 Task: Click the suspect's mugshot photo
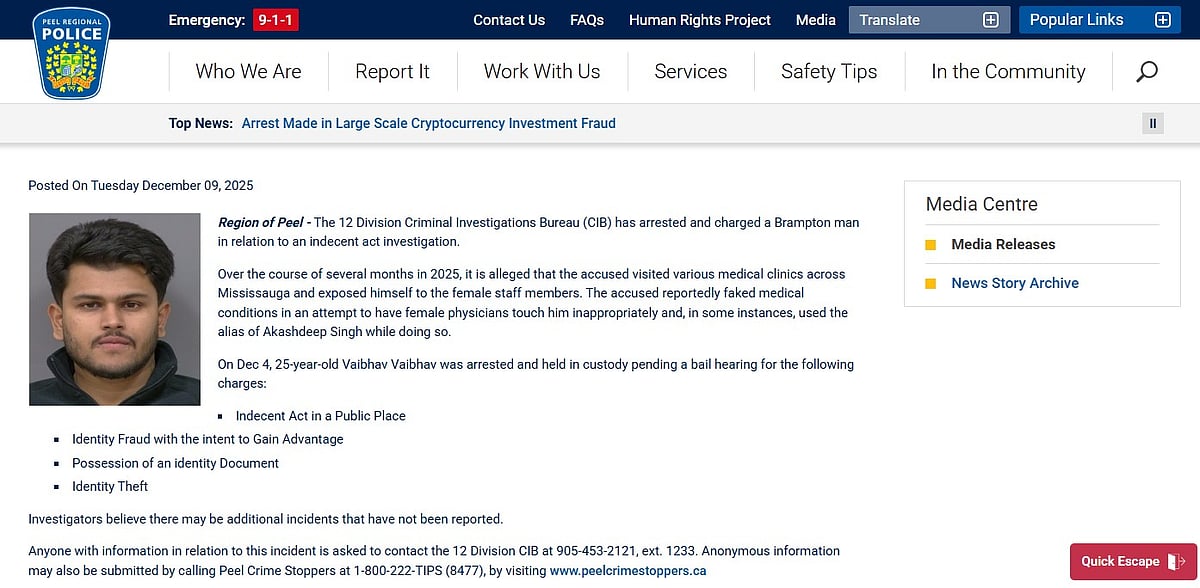pyautogui.click(x=114, y=309)
